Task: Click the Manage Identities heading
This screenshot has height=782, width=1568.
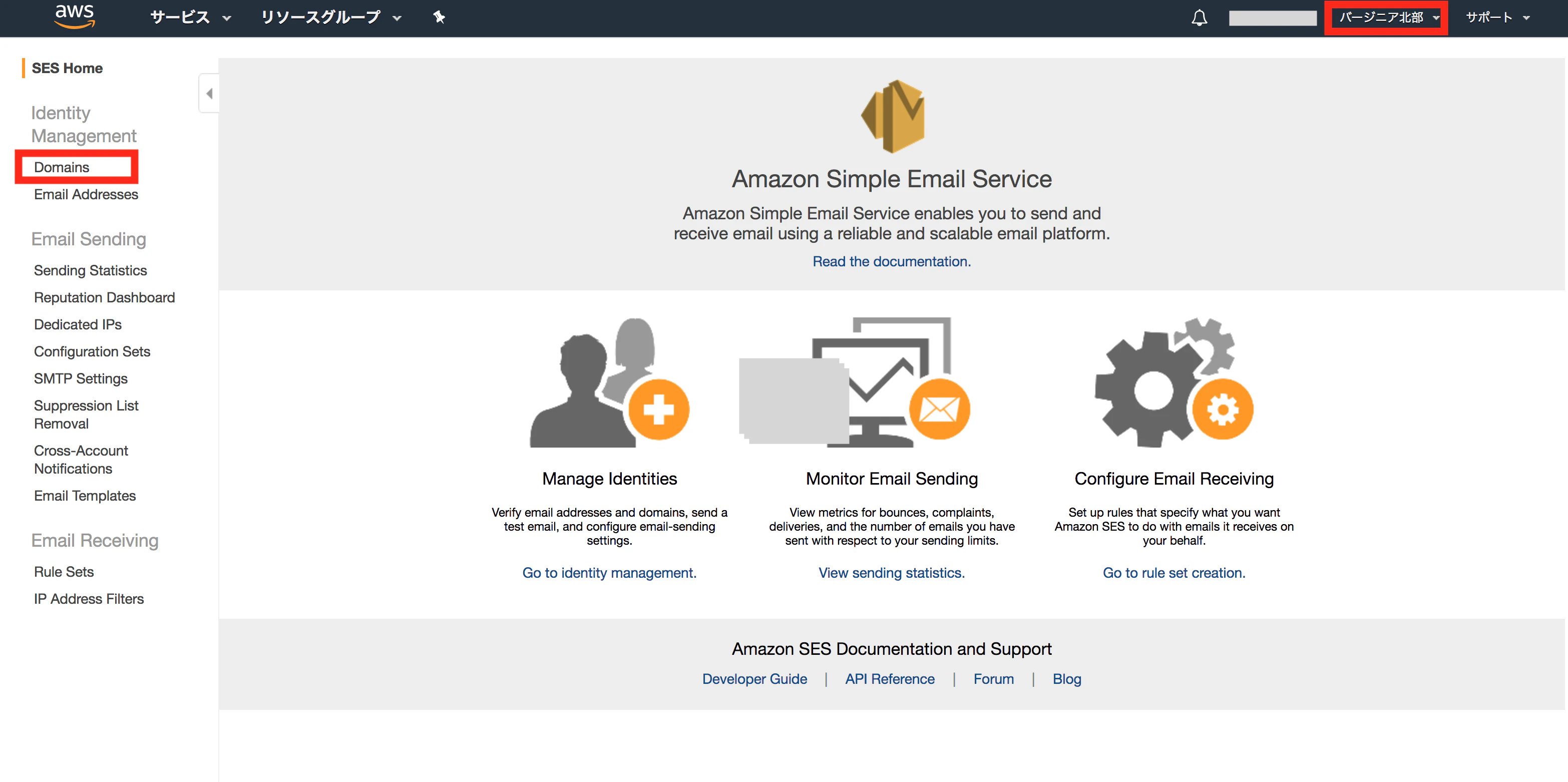Action: (x=609, y=478)
